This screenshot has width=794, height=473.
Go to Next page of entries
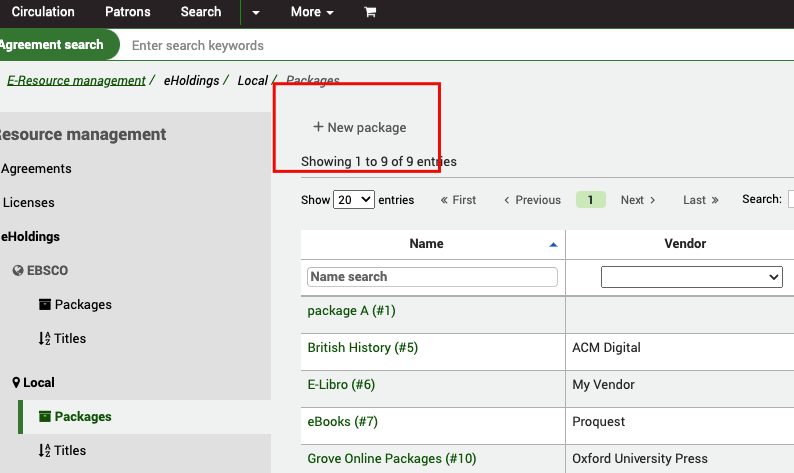tap(638, 200)
